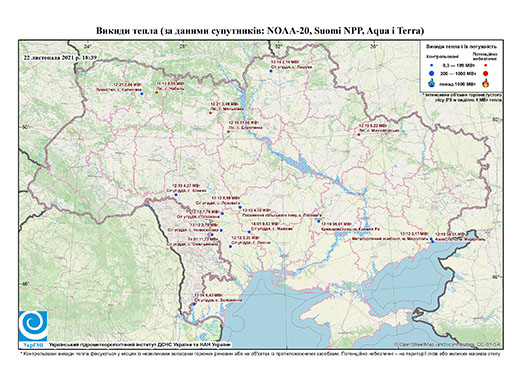Click the red marker labeled 12:19 5.22 MW
The height and width of the screenshot is (368, 520).
359,135
